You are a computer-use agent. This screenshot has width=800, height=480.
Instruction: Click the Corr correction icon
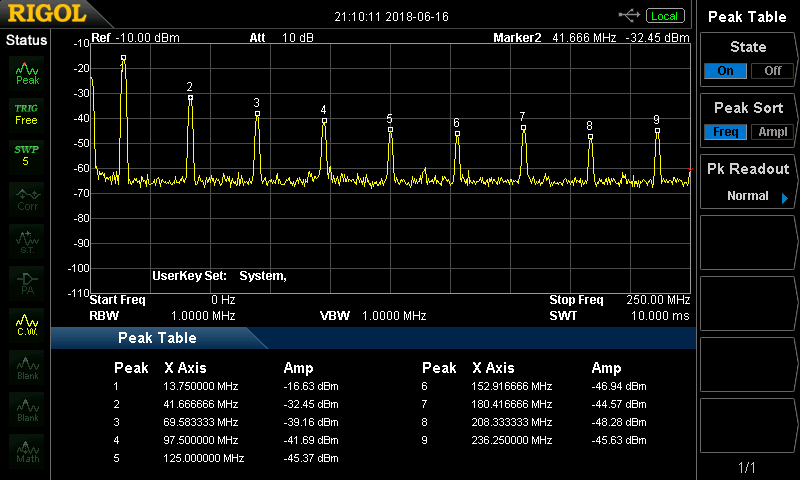(x=27, y=198)
